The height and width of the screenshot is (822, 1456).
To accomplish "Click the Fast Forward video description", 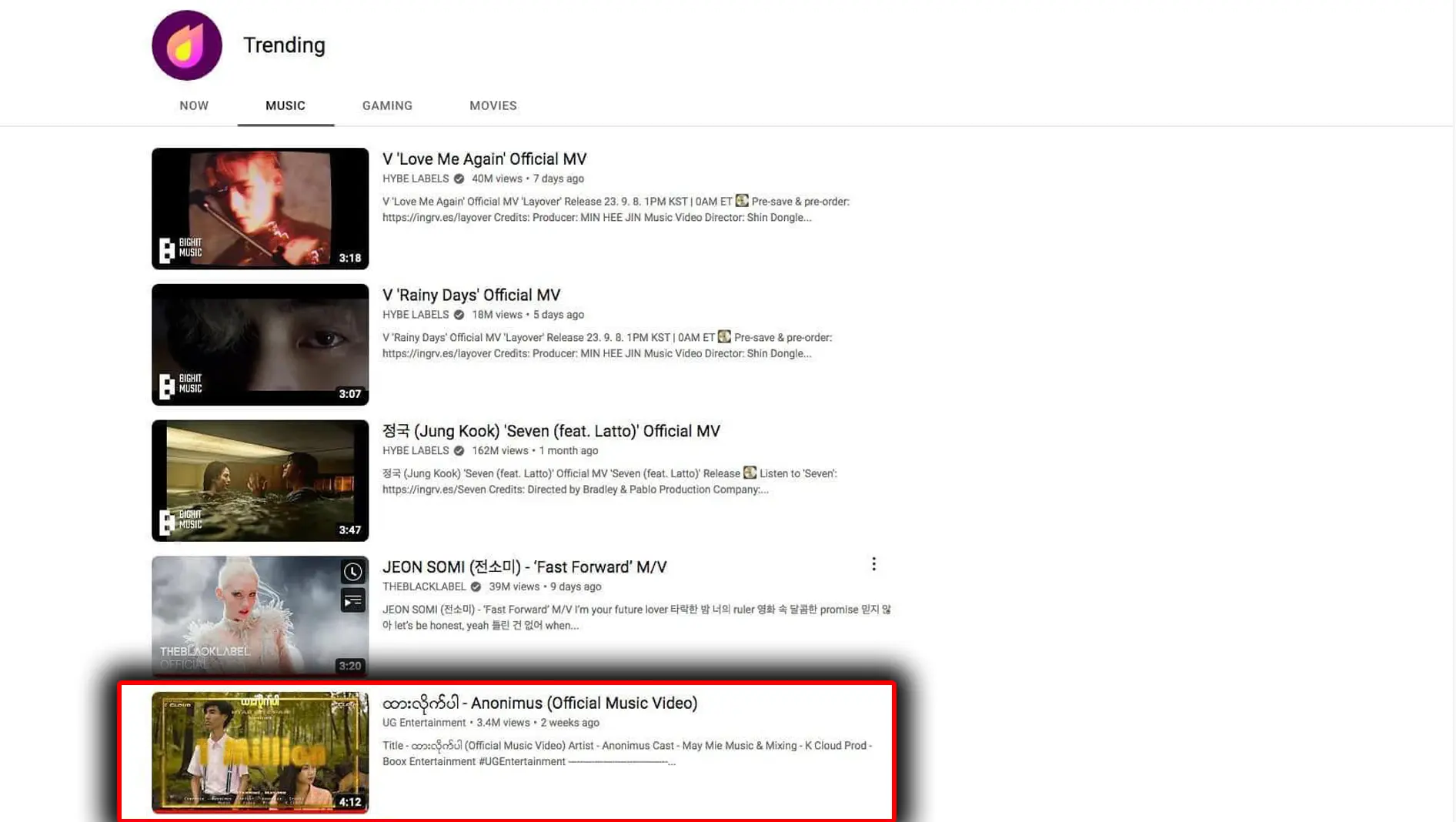I will pyautogui.click(x=636, y=617).
